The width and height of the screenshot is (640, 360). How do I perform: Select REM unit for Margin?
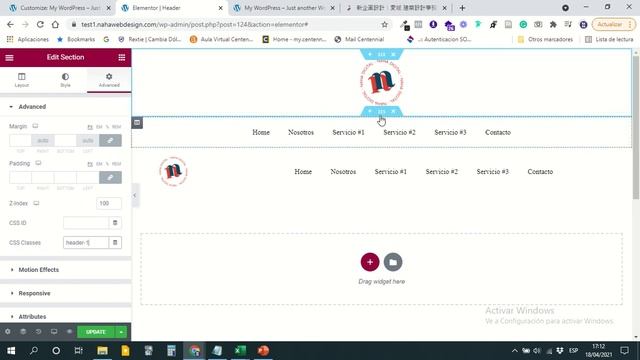click(116, 127)
